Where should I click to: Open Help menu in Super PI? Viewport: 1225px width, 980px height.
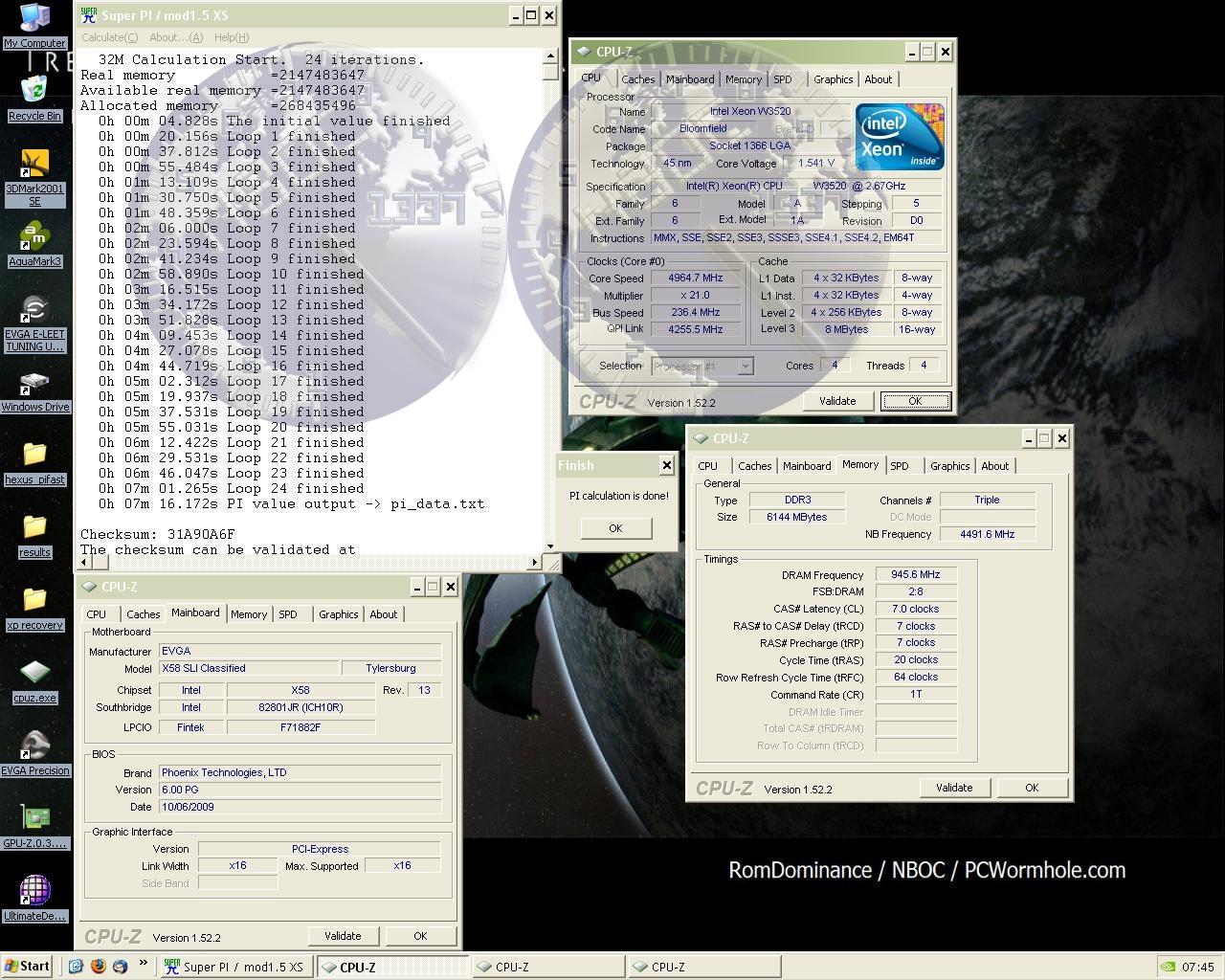pyautogui.click(x=232, y=37)
